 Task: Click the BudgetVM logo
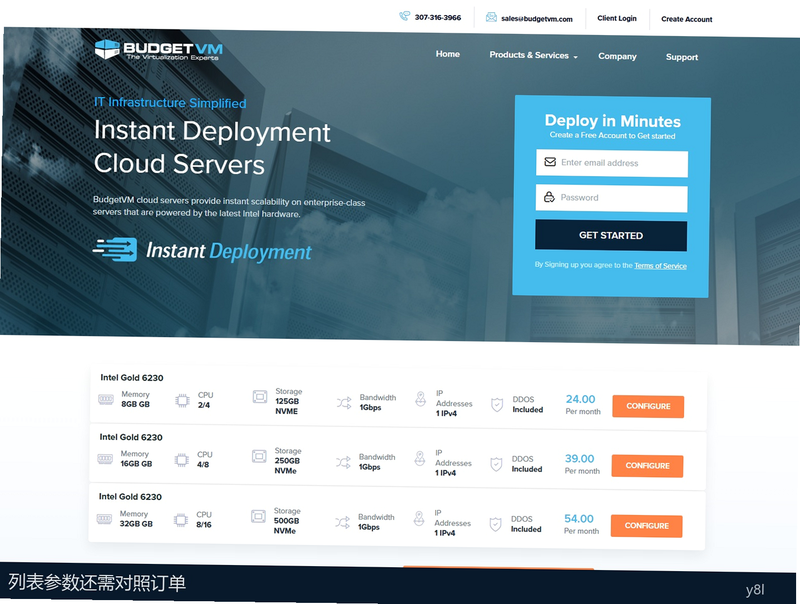pos(159,50)
